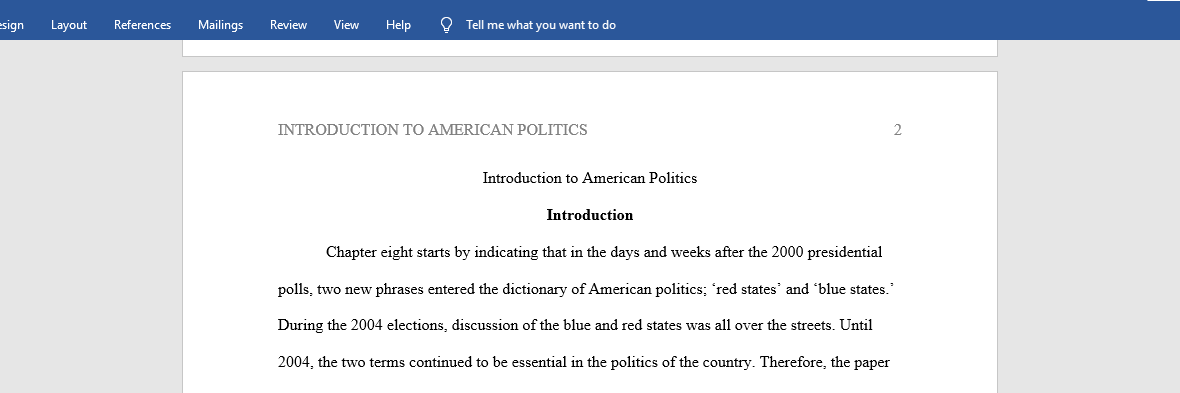Open the Mailings tab

click(220, 25)
